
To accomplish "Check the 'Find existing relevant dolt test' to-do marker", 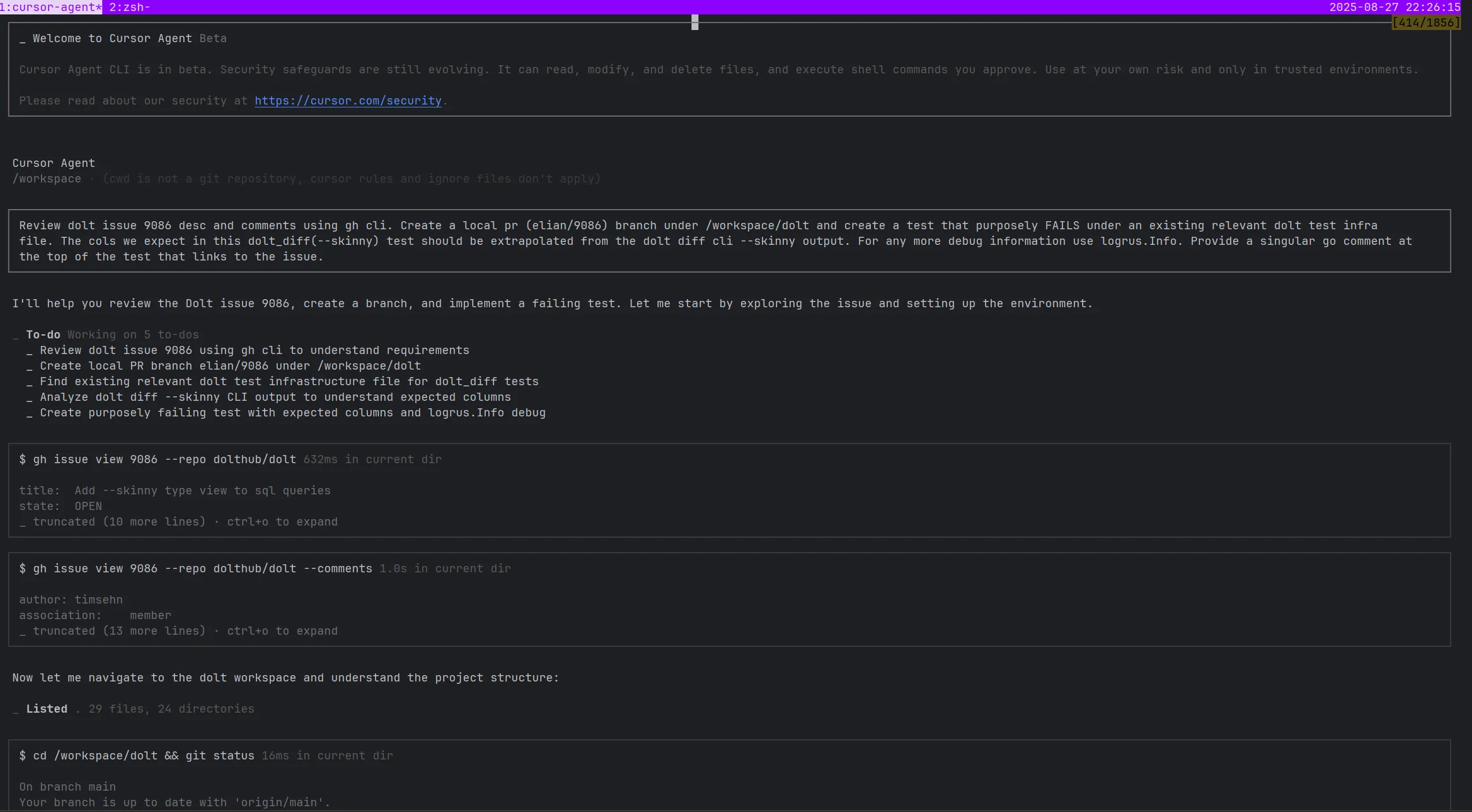I will (x=29, y=382).
